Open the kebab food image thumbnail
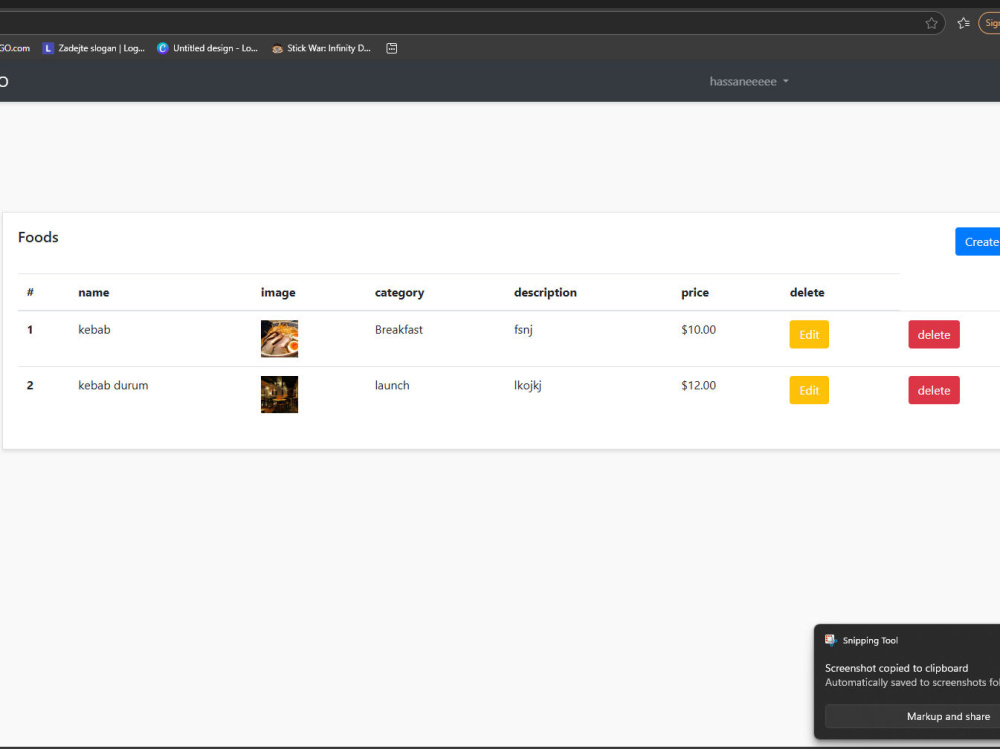 point(279,339)
